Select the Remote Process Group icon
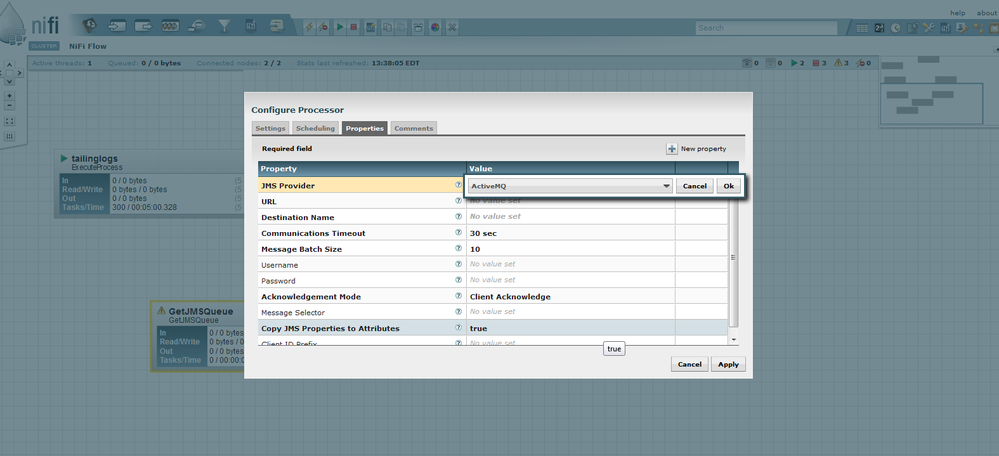This screenshot has width=999, height=456. [196, 26]
